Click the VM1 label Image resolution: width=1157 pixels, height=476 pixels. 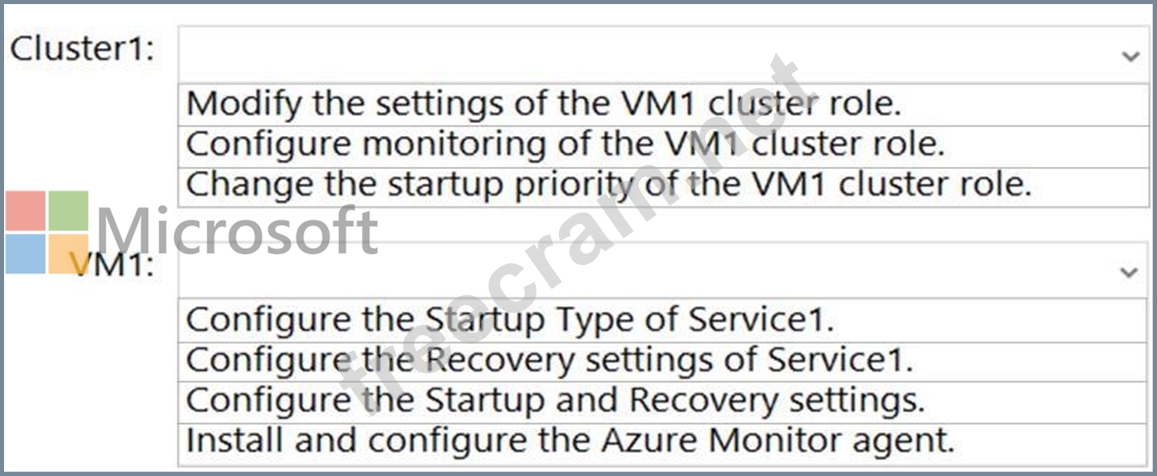pyautogui.click(x=115, y=269)
